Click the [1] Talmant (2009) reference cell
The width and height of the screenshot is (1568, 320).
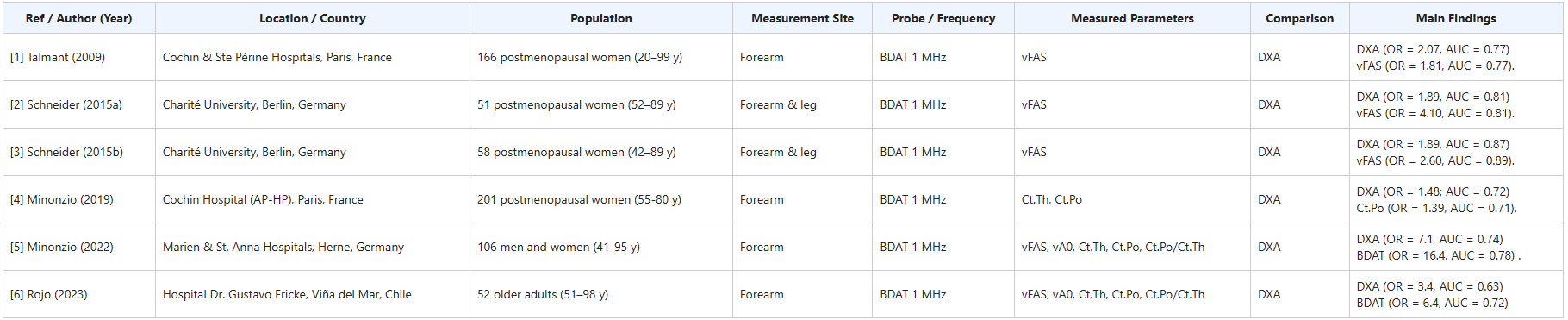tap(79, 57)
